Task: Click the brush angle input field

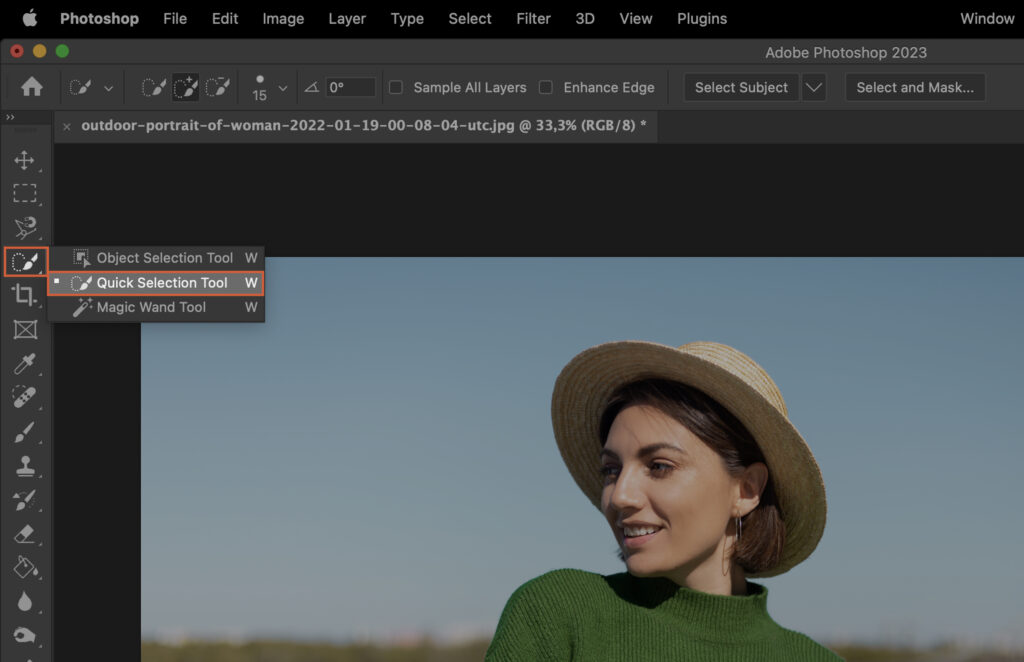Action: [x=350, y=87]
